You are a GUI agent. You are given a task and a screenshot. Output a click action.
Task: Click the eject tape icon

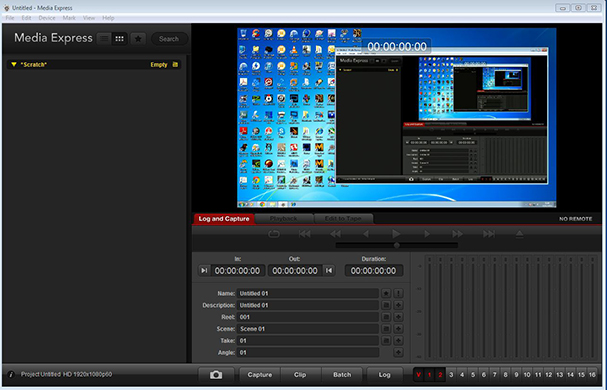(520, 234)
